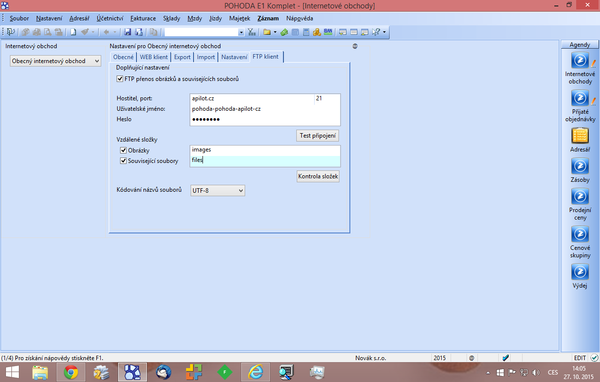Open File Explorer from the taskbar
The image size is (600, 382).
[x=40, y=372]
